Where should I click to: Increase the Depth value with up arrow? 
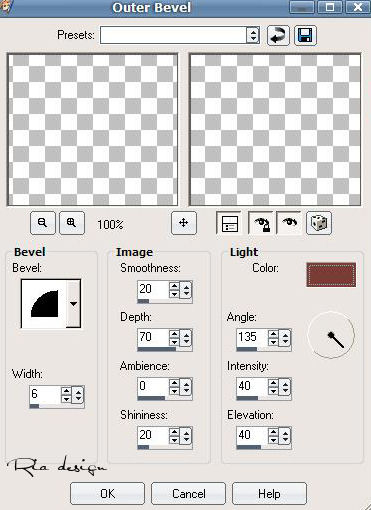[x=174, y=334]
